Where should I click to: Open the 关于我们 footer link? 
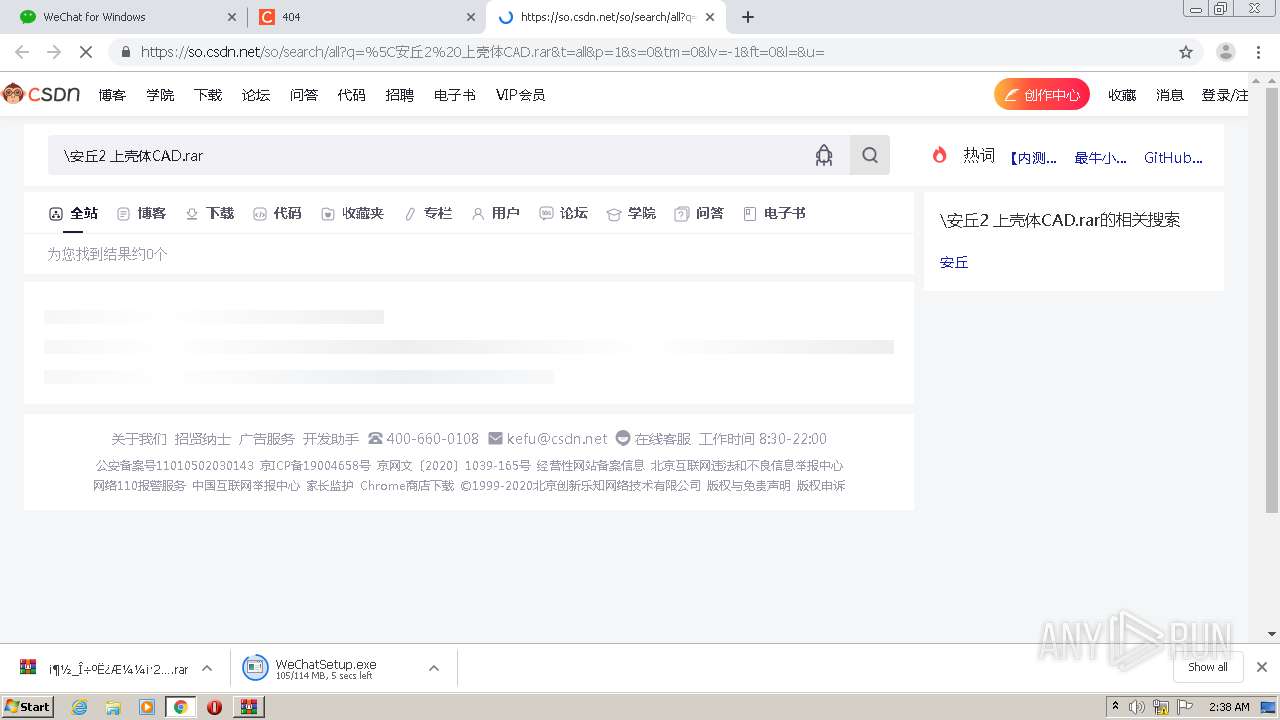(x=139, y=439)
